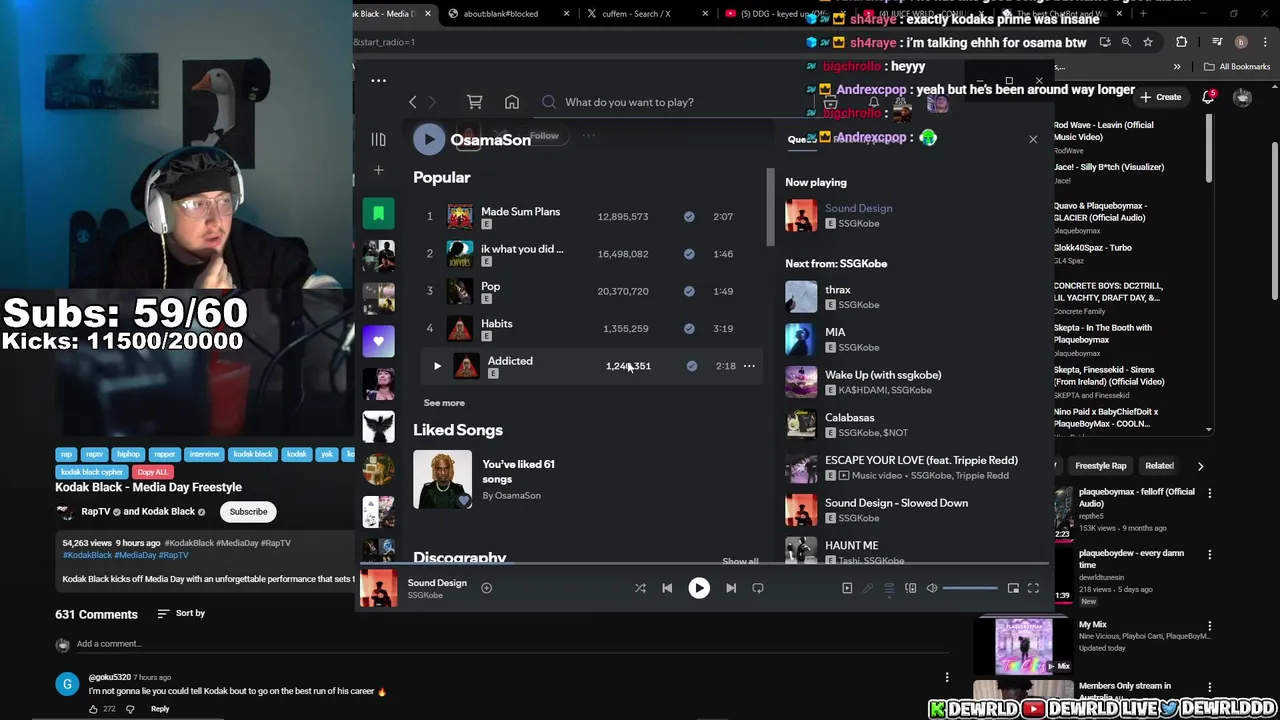Click YouTube sidebar playlist scrollbar
The image size is (1280, 720).
pos(1209,150)
